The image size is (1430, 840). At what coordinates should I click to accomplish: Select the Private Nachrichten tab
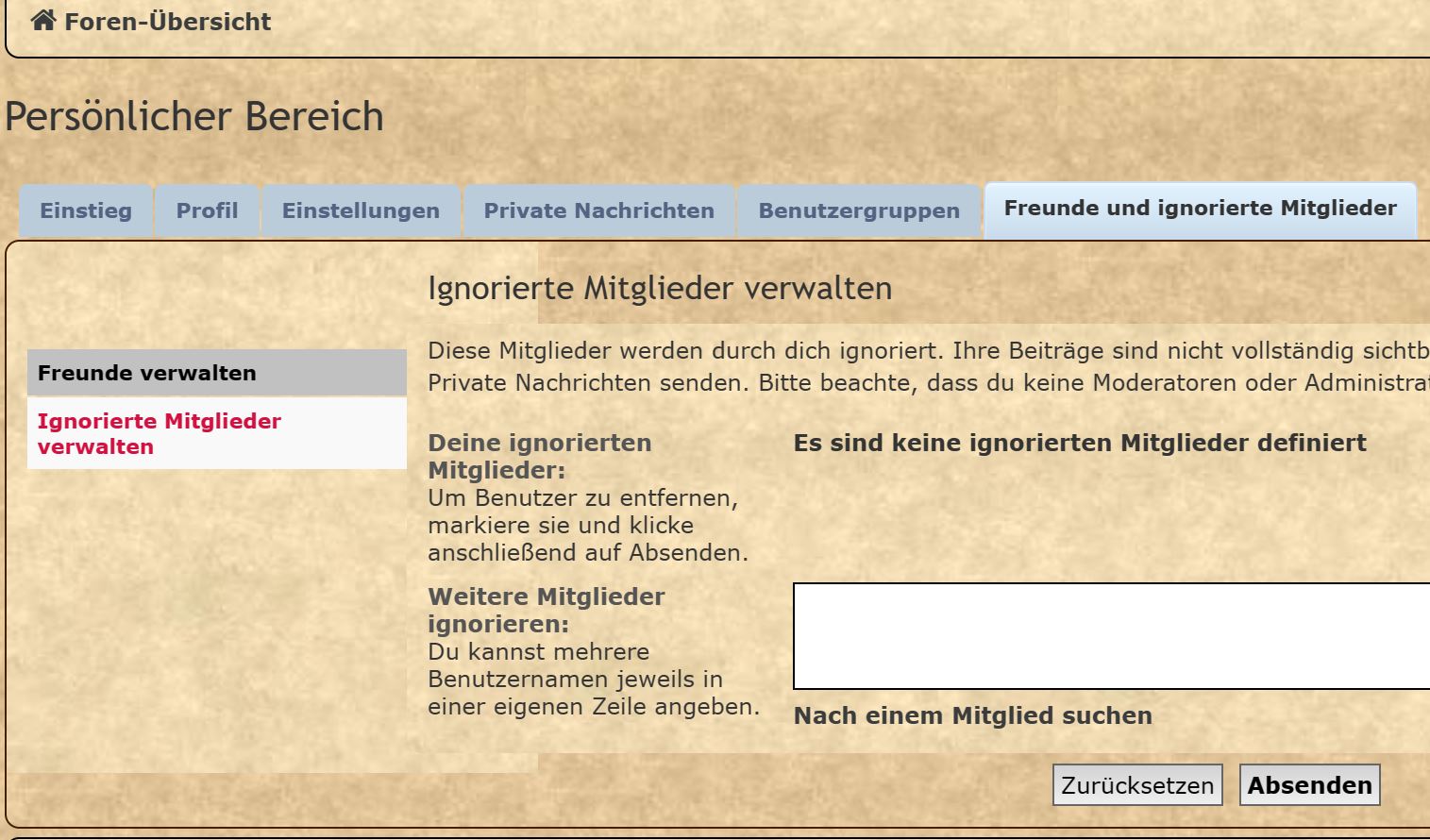pos(598,210)
